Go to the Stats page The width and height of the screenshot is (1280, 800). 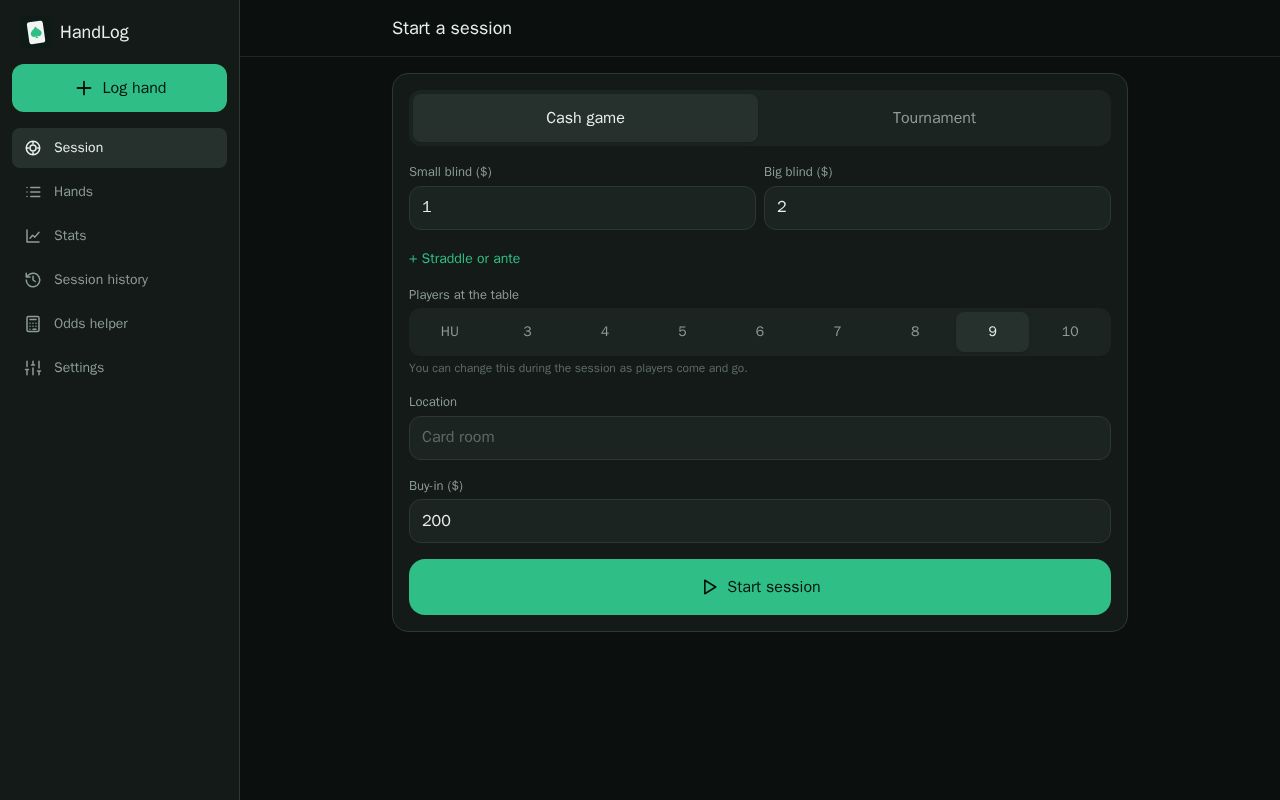(x=119, y=236)
